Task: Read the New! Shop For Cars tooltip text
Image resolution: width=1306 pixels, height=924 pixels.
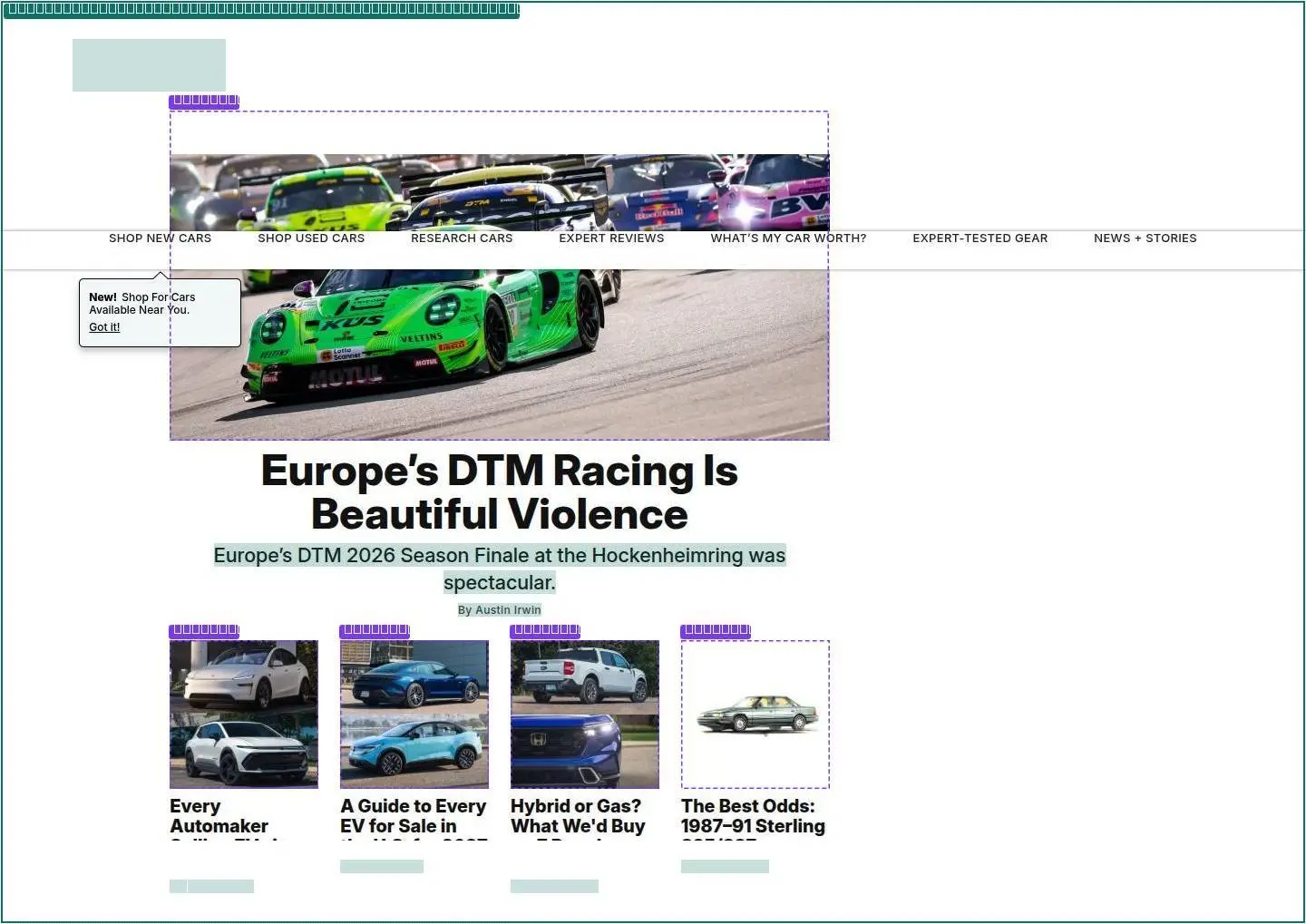Action: tap(142, 303)
